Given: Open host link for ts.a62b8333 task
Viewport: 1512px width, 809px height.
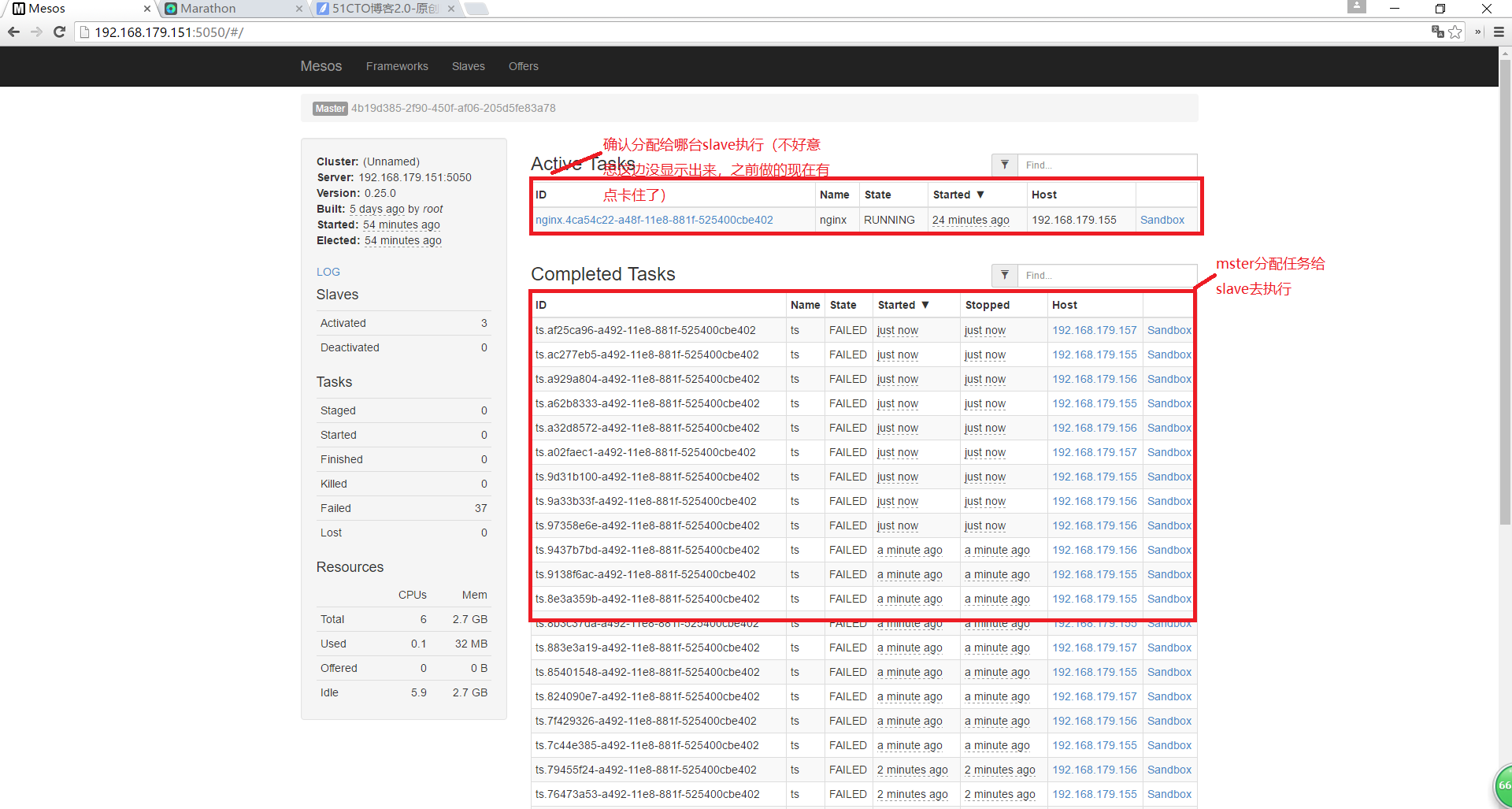Looking at the screenshot, I should pos(1095,403).
